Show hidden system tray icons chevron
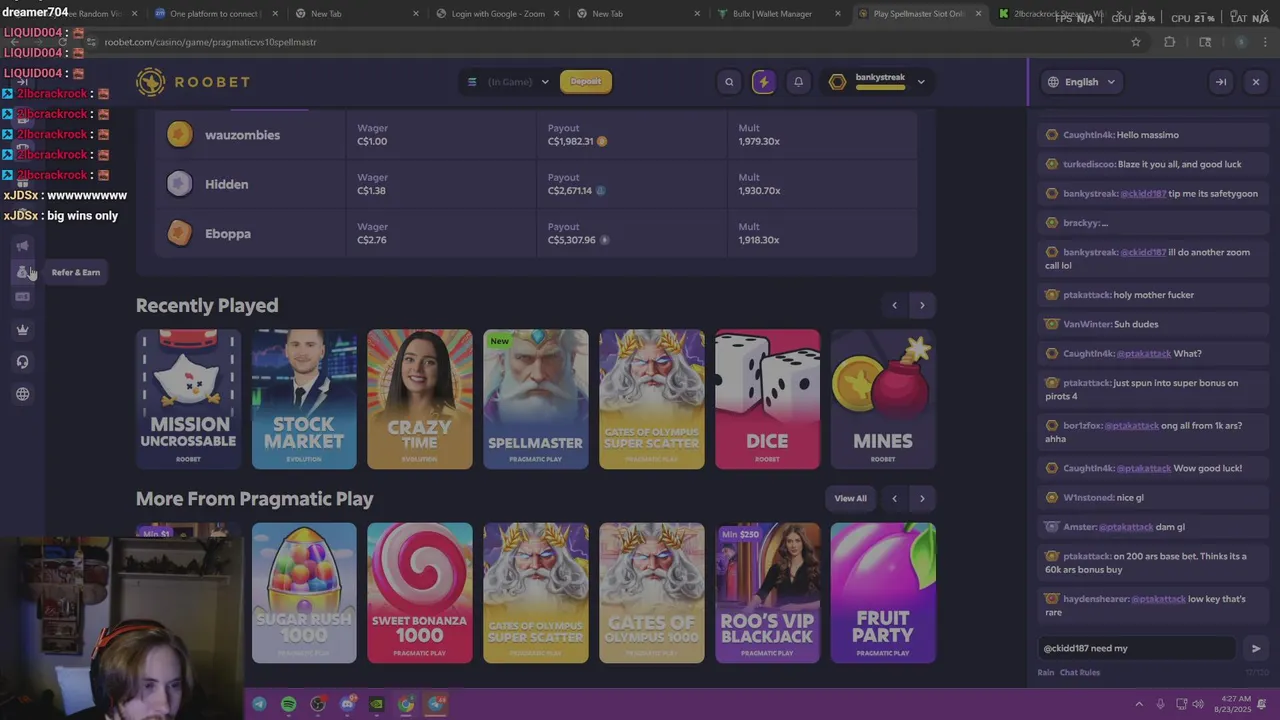1280x720 pixels. click(x=1139, y=704)
